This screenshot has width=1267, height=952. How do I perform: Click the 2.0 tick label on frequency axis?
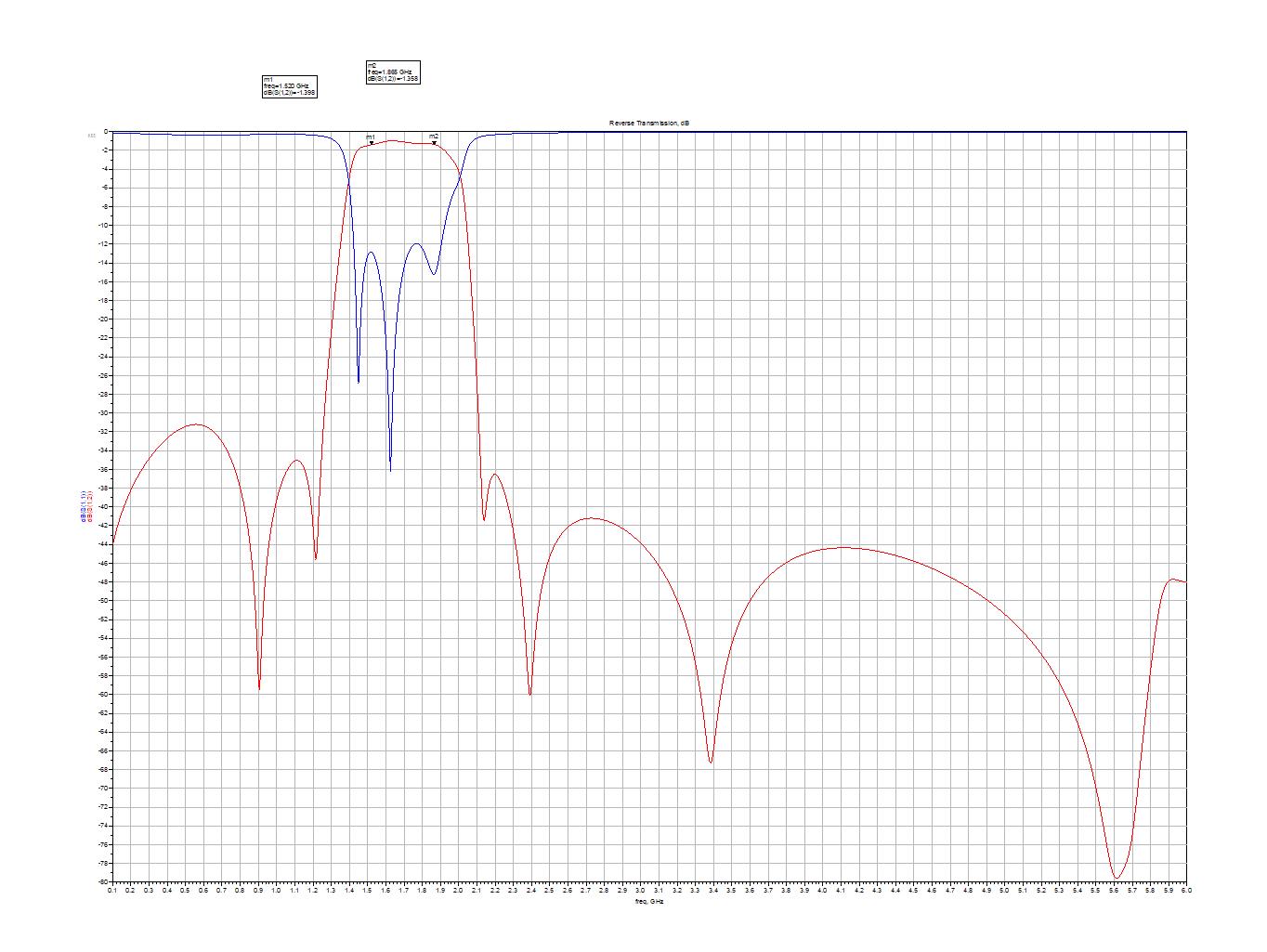(x=458, y=890)
